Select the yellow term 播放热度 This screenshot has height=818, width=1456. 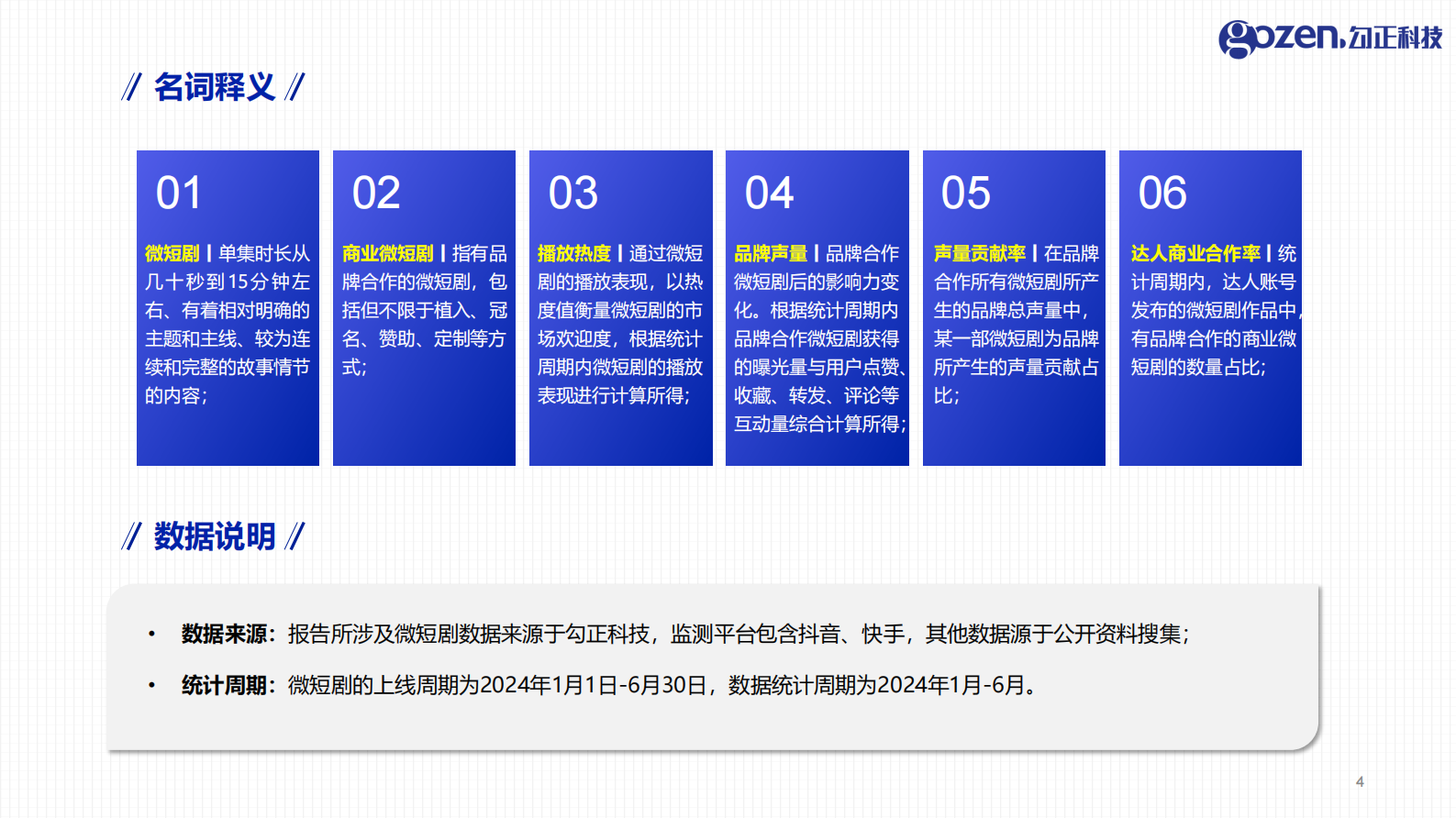(x=574, y=253)
